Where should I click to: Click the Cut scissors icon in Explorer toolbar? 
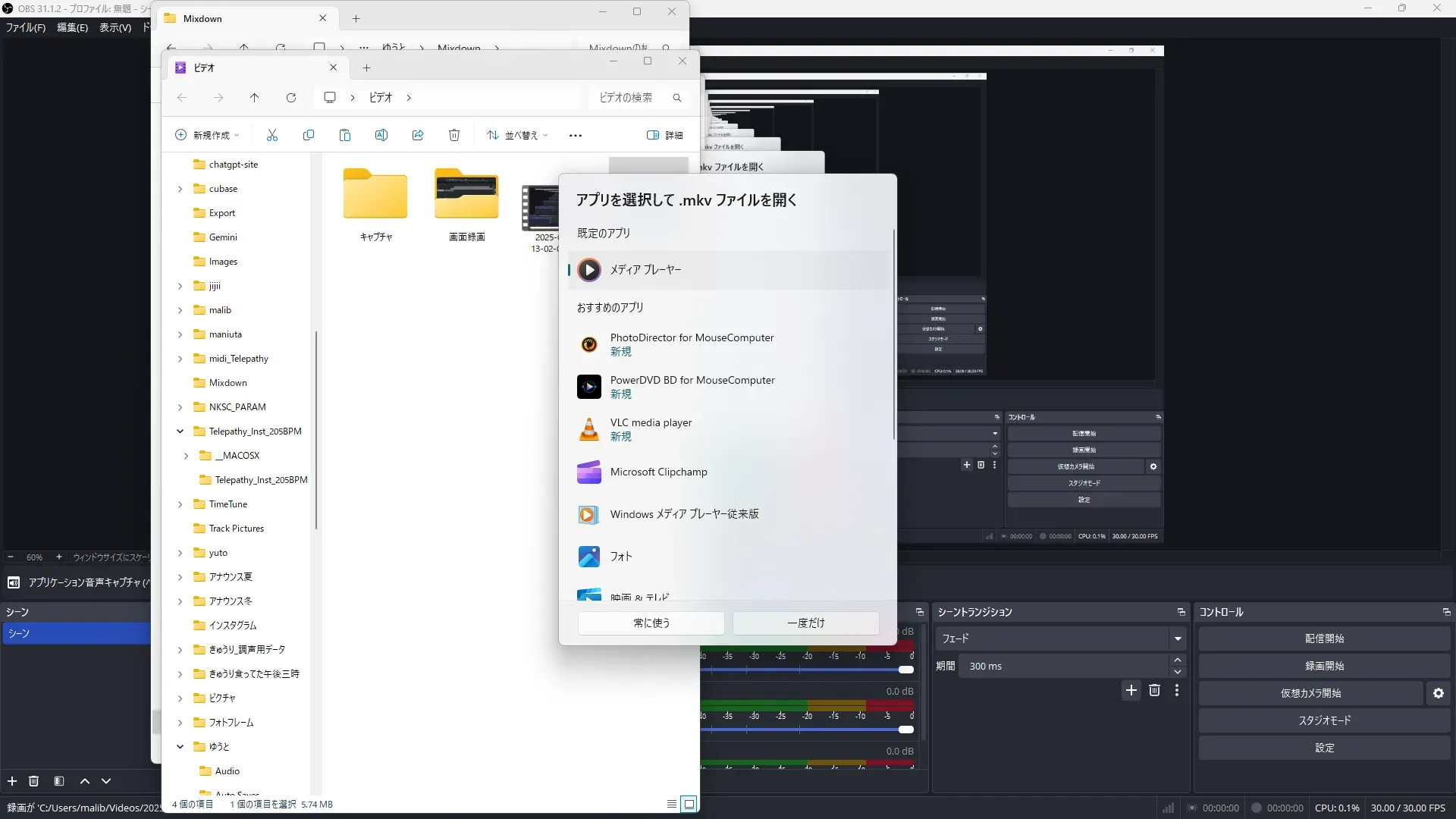click(x=272, y=135)
